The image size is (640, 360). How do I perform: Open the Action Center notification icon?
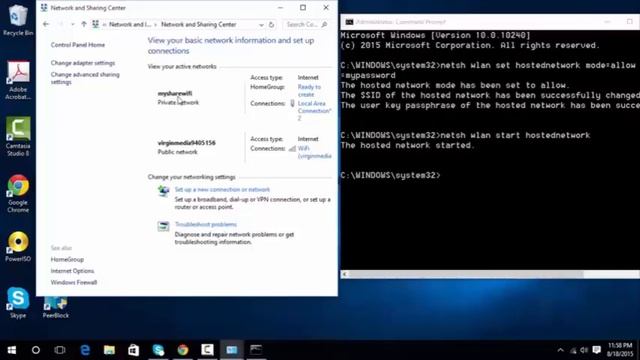coord(597,350)
